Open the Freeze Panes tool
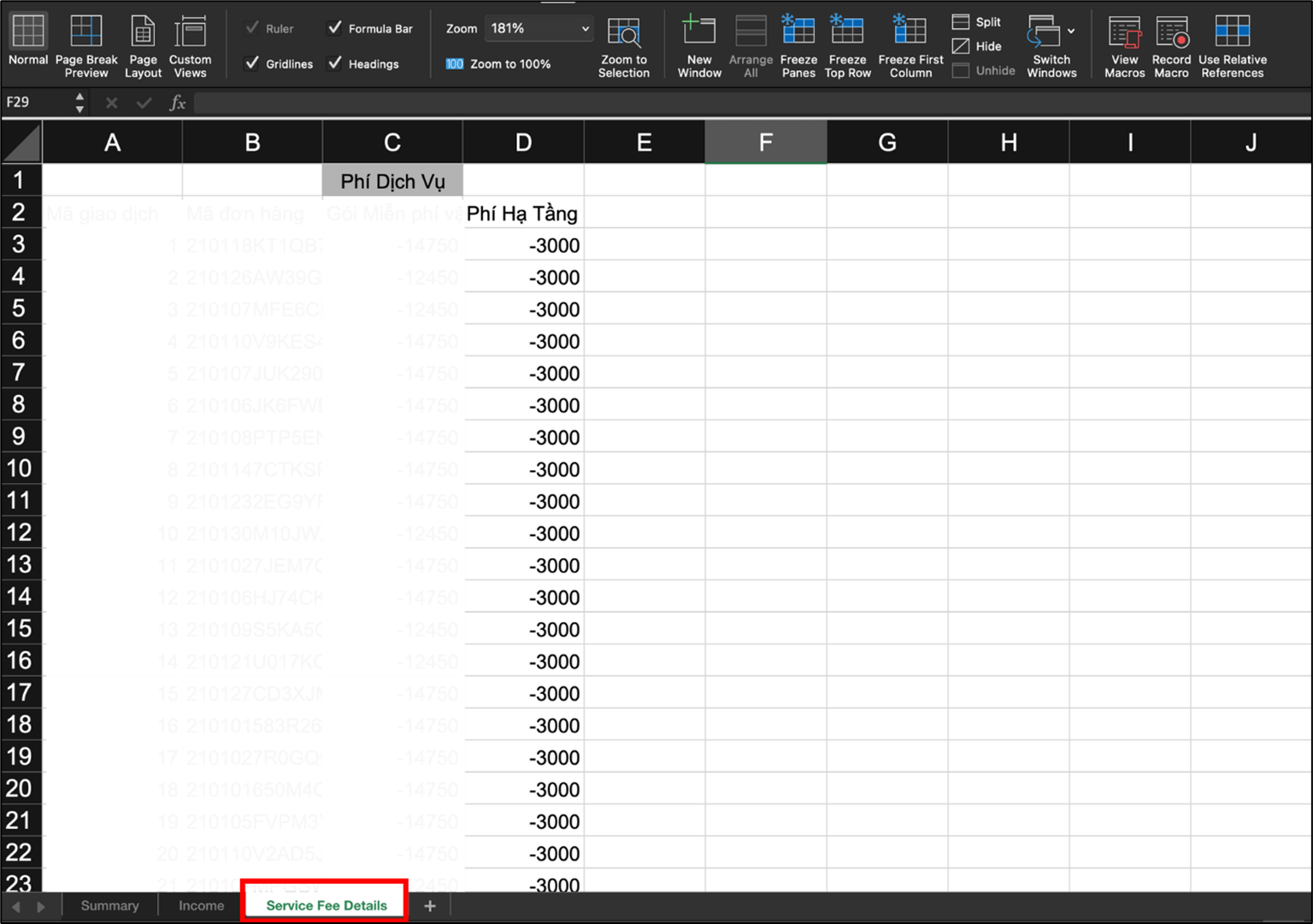Image resolution: width=1313 pixels, height=924 pixels. click(798, 45)
